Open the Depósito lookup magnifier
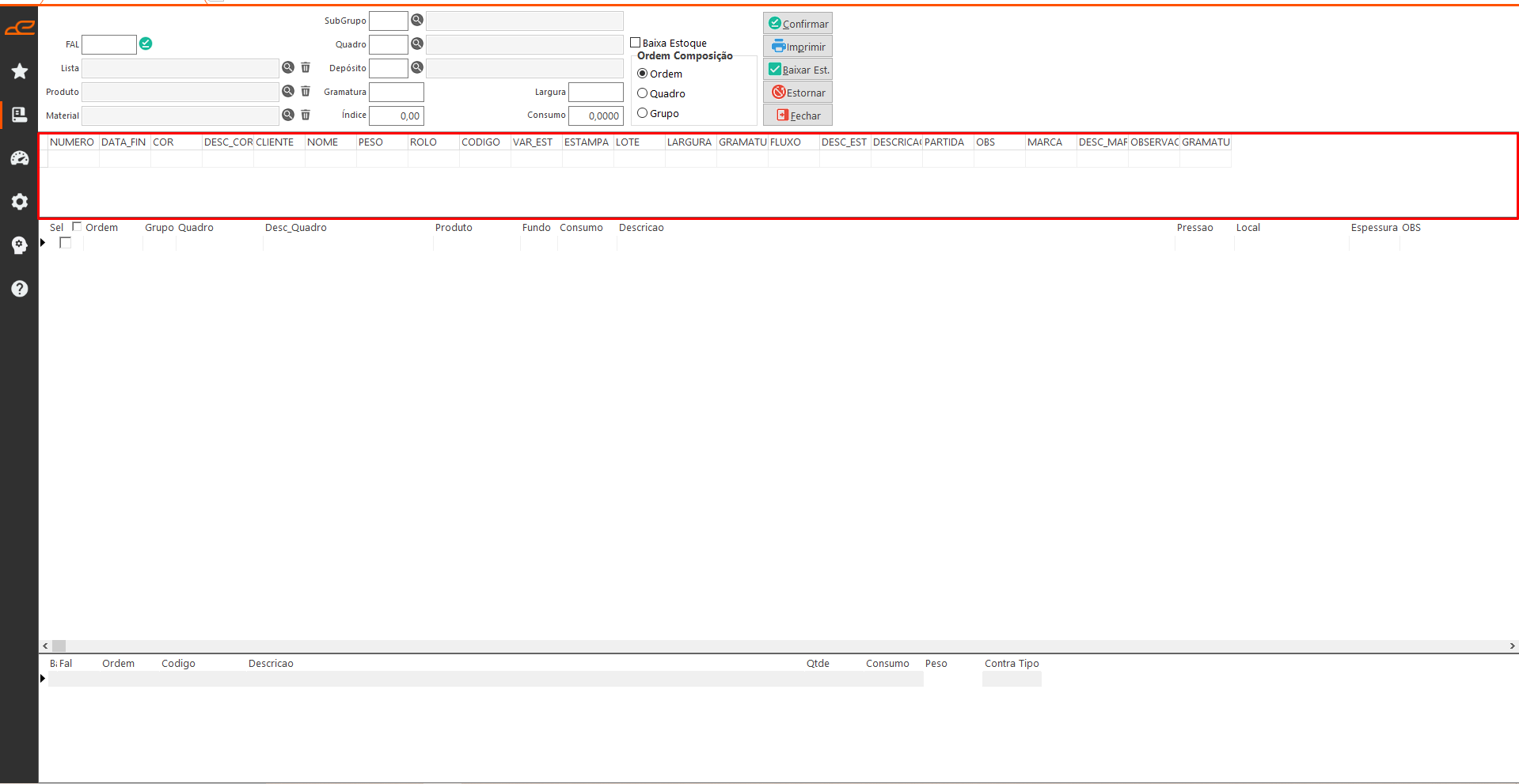Viewport: 1519px width, 784px height. tap(417, 68)
